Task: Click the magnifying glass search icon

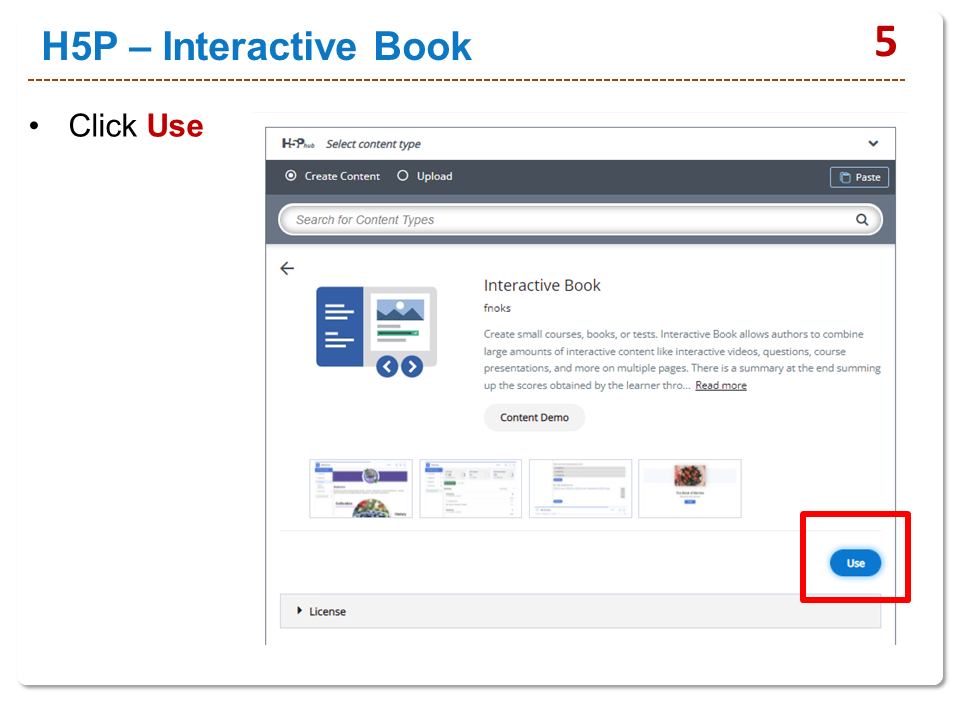Action: [862, 220]
